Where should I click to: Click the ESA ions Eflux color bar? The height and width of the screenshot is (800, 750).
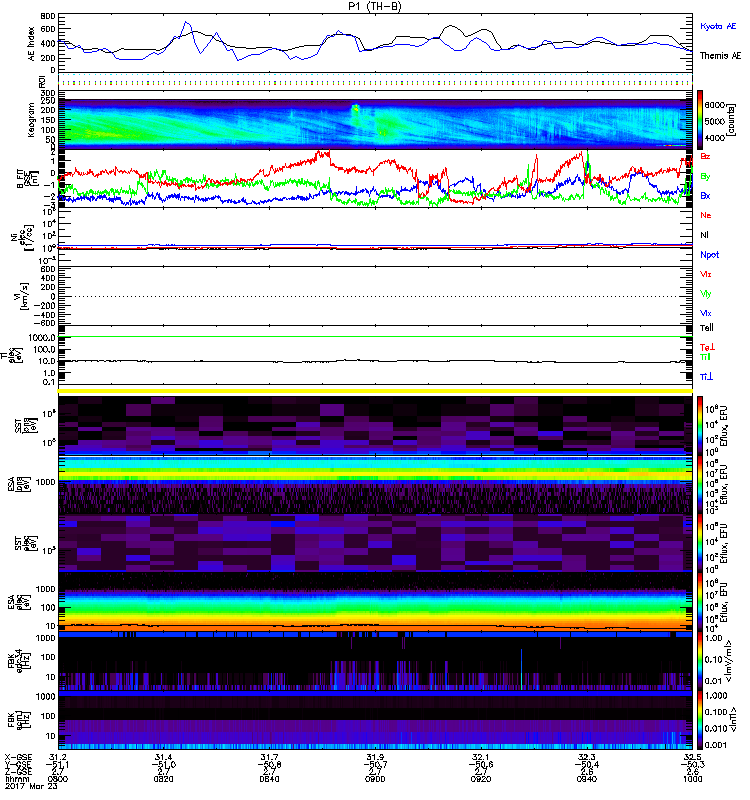[x=700, y=484]
